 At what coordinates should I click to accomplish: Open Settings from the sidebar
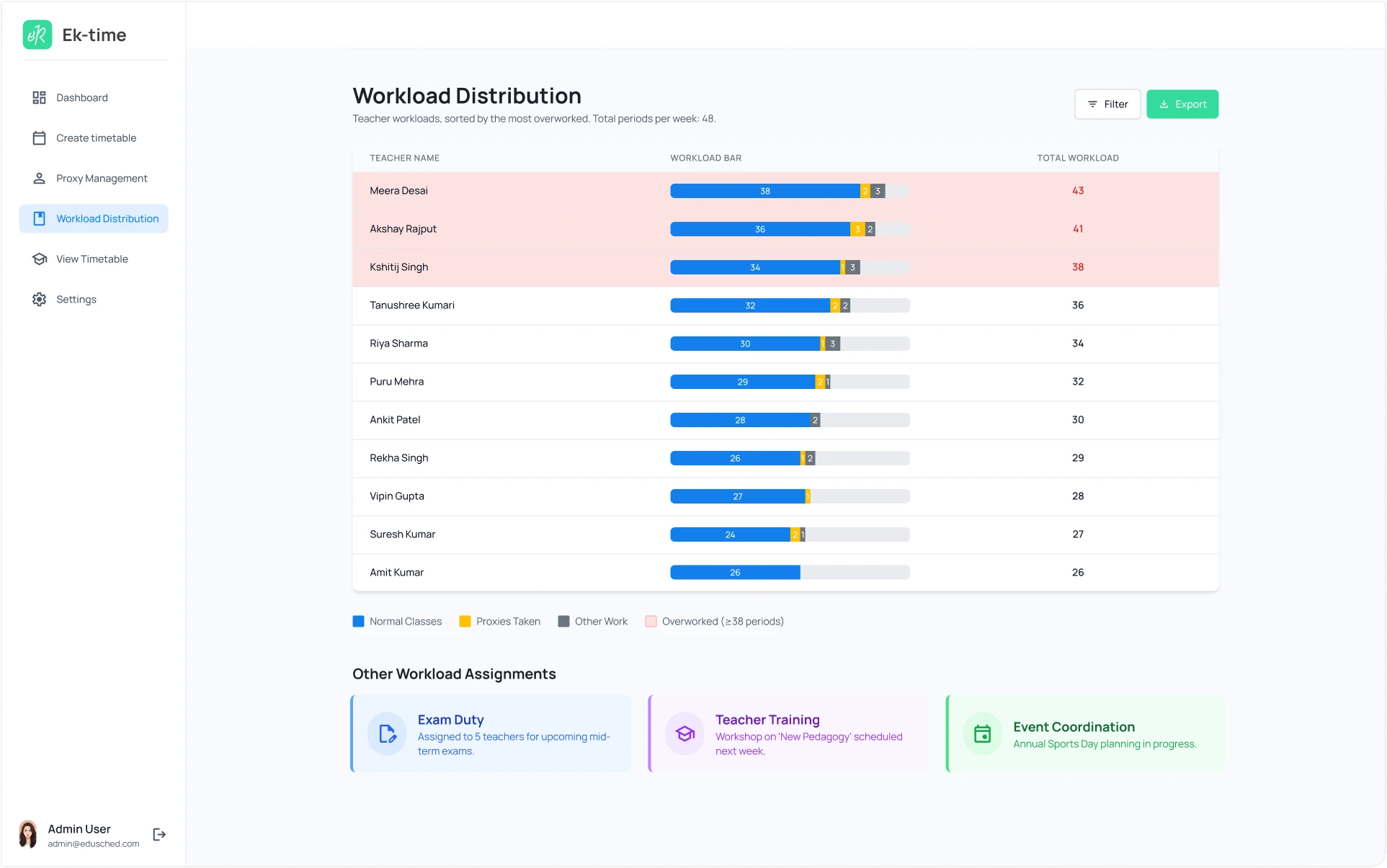[x=94, y=300]
